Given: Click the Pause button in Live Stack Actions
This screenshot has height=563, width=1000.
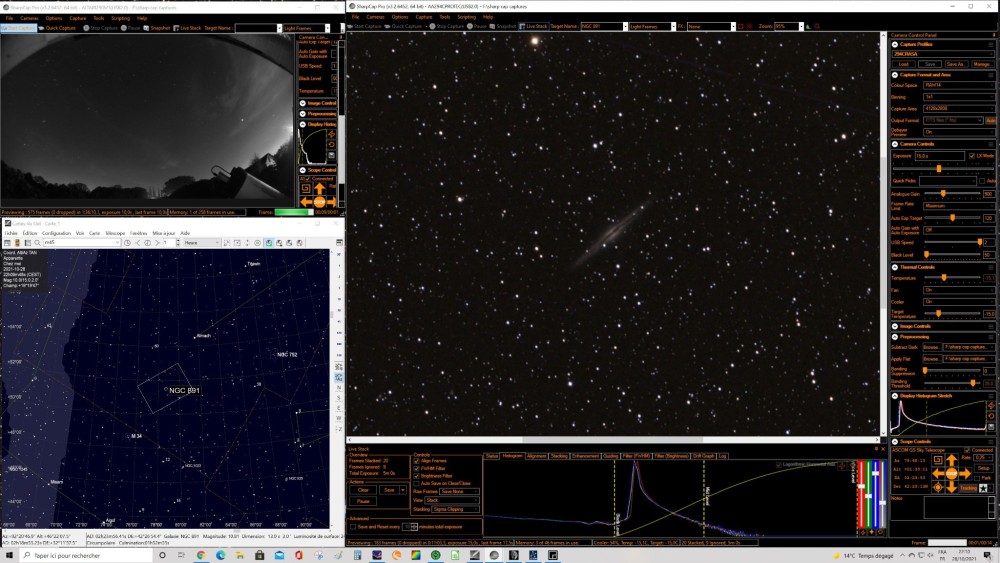Looking at the screenshot, I should coord(363,501).
